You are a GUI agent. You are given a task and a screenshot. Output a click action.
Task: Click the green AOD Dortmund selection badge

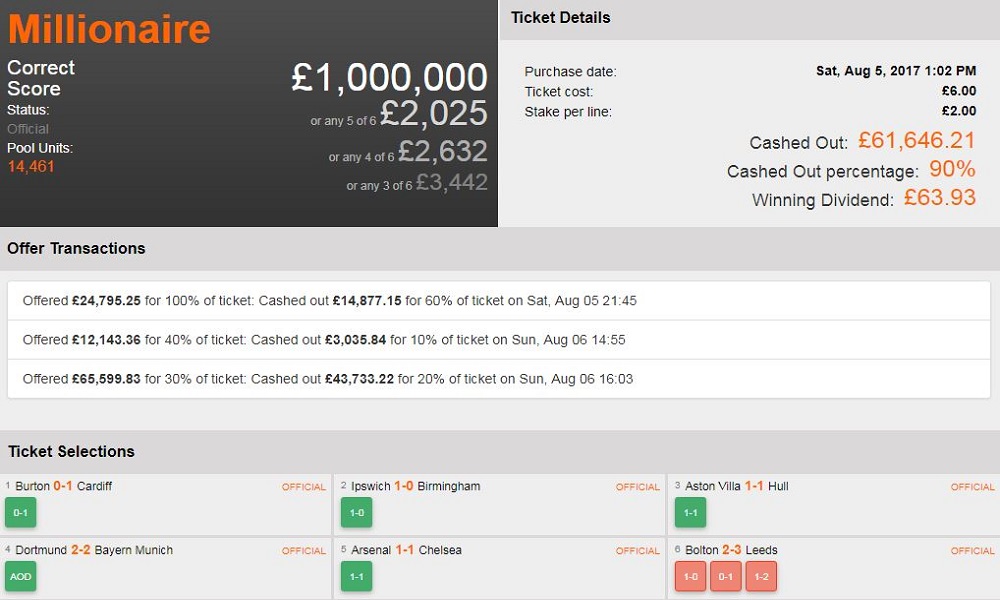pyautogui.click(x=20, y=576)
